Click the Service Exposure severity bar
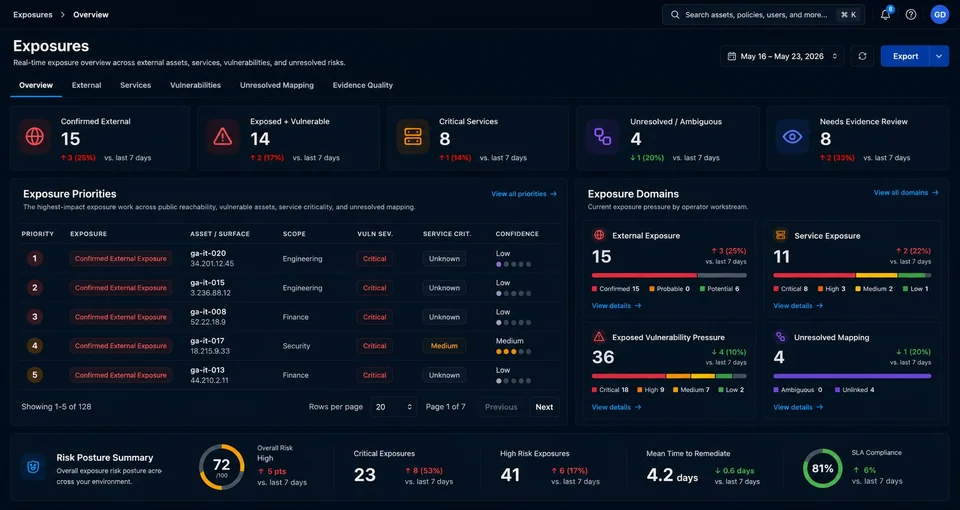Screen dimensions: 960x510 (x=852, y=276)
